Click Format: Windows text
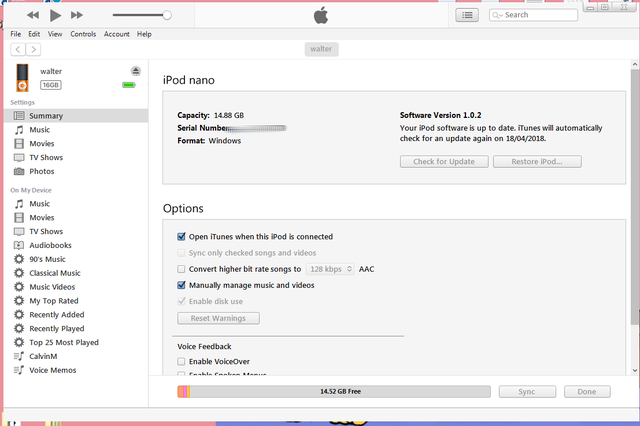 point(209,141)
